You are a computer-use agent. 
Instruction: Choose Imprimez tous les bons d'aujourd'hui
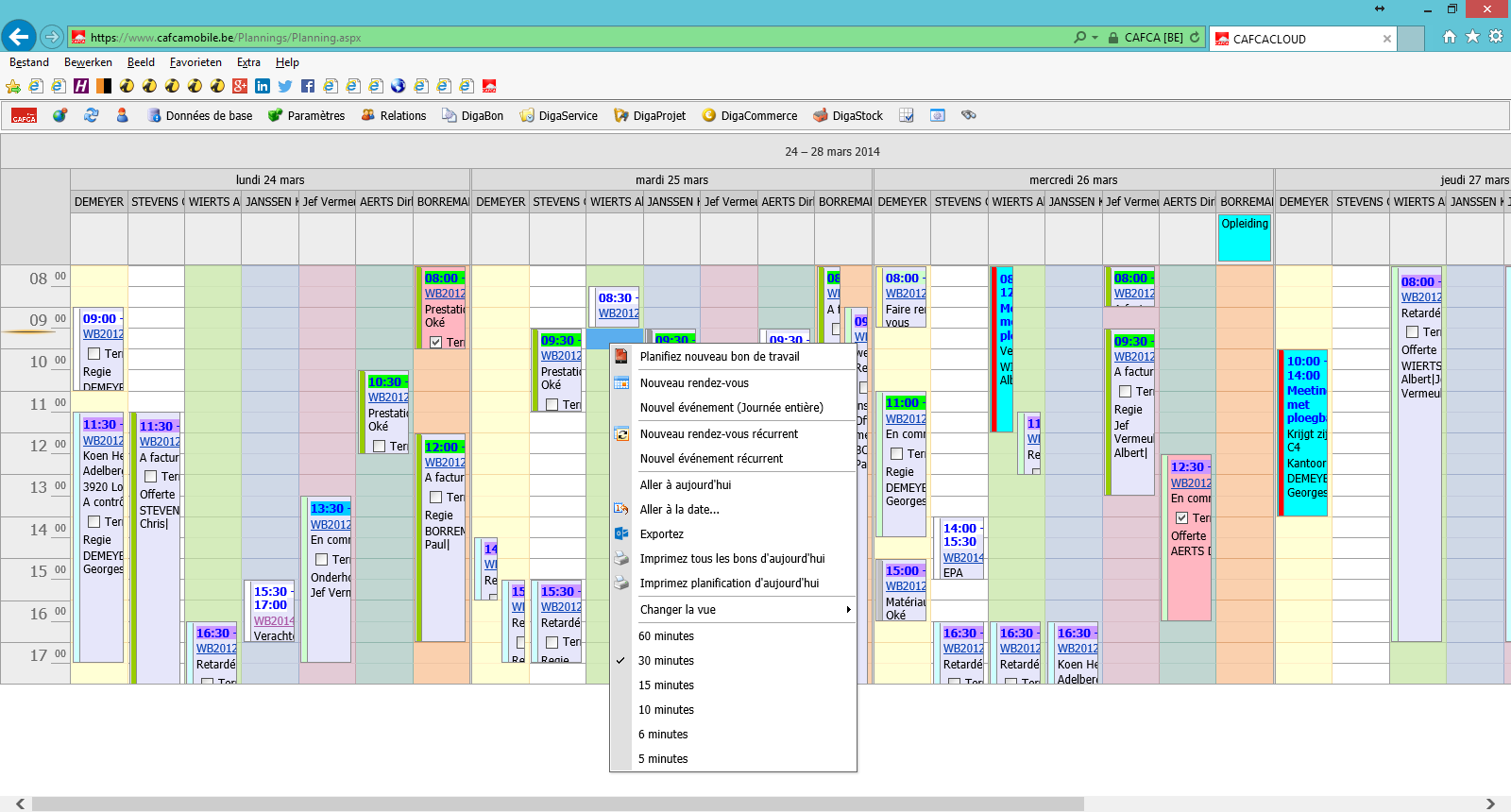[733, 559]
